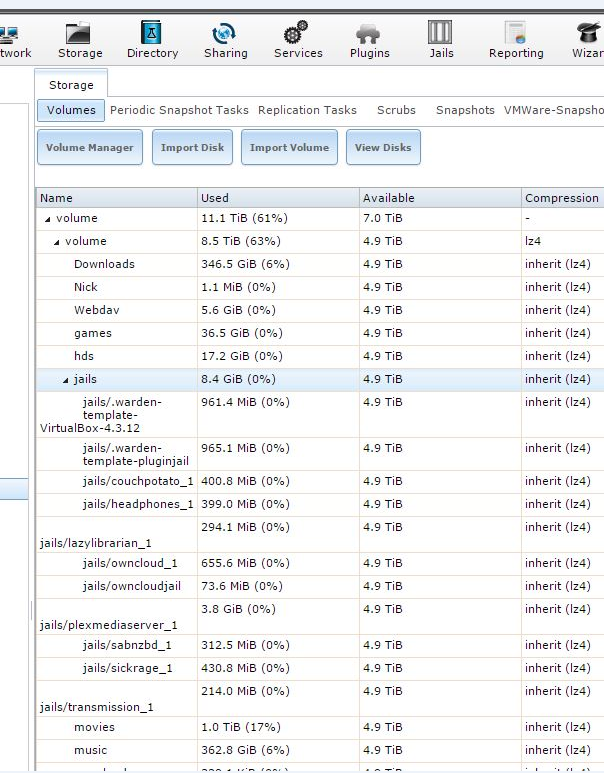Switch to the Volumes sub-tab

71,110
